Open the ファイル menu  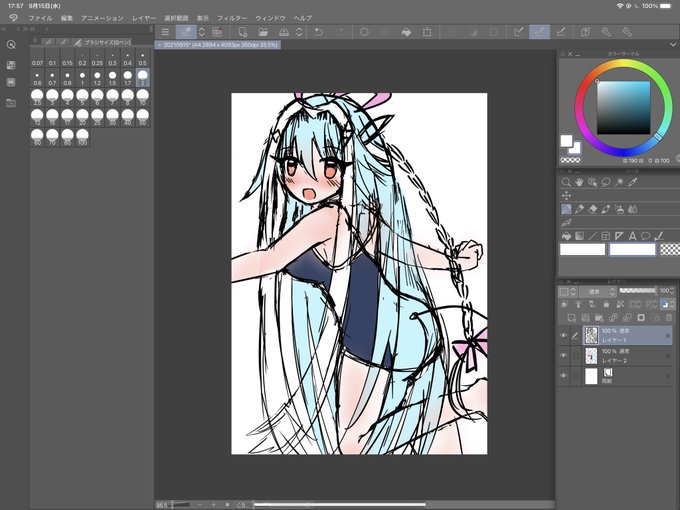click(40, 18)
